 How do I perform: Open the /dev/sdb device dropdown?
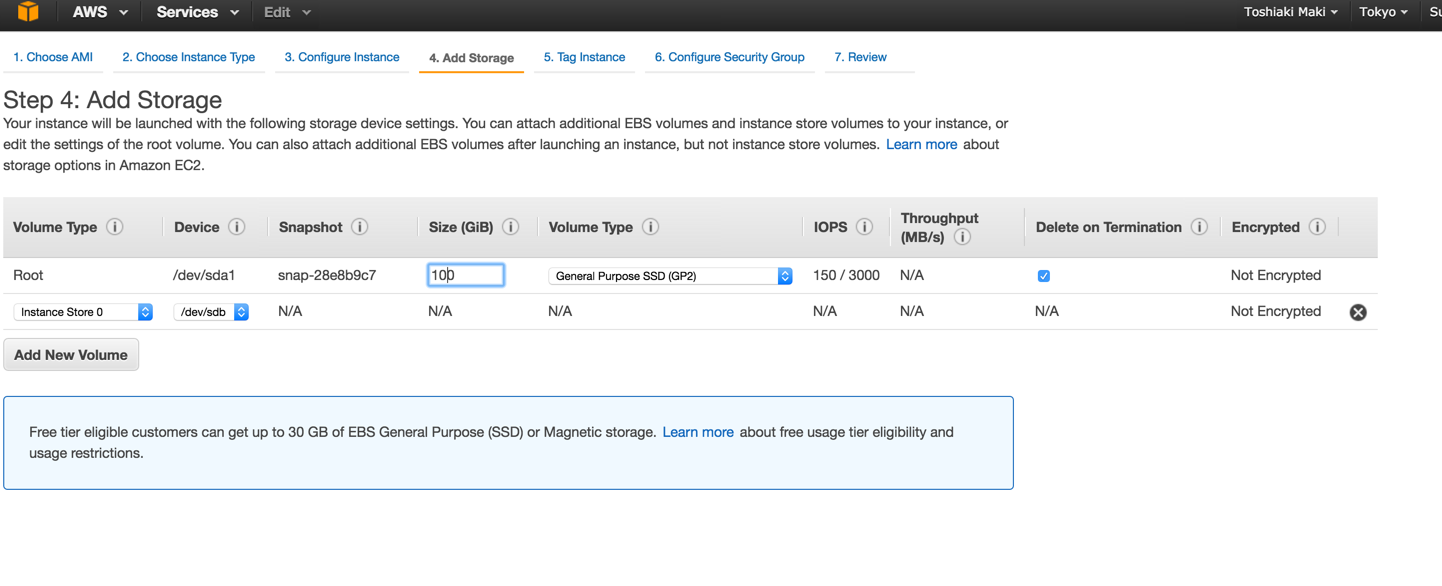[211, 312]
